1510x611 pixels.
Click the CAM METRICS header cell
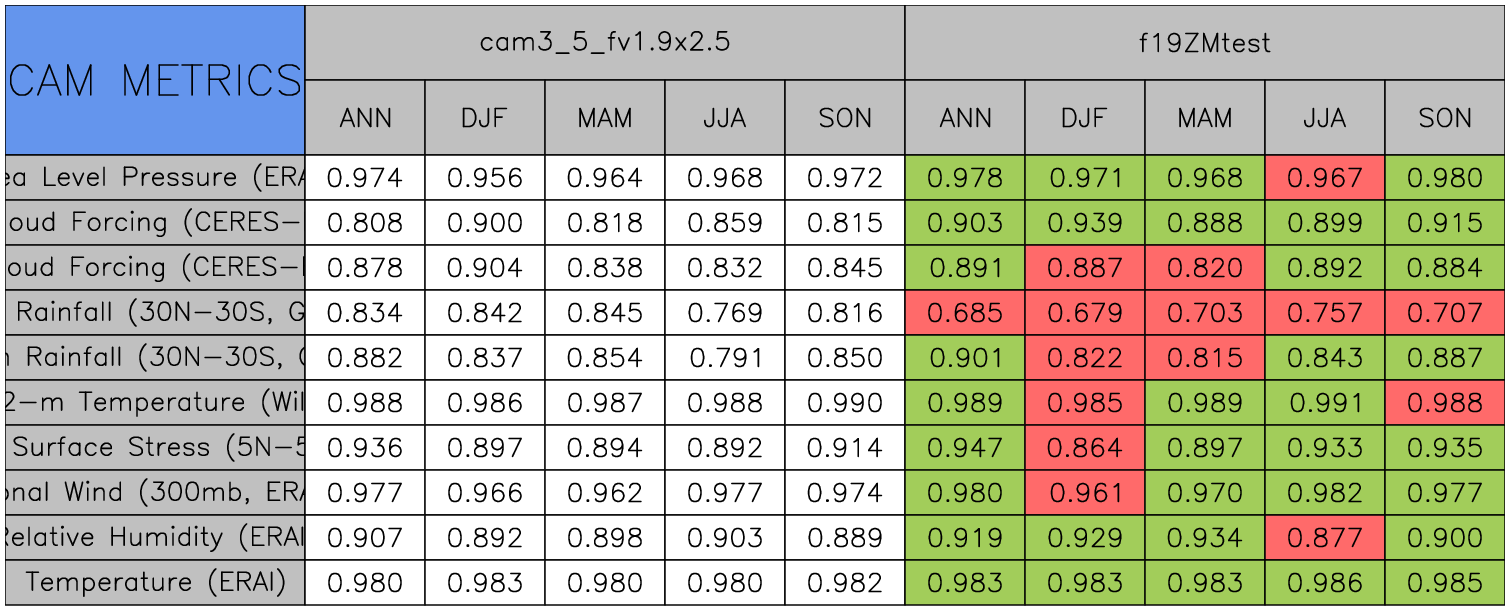point(155,80)
